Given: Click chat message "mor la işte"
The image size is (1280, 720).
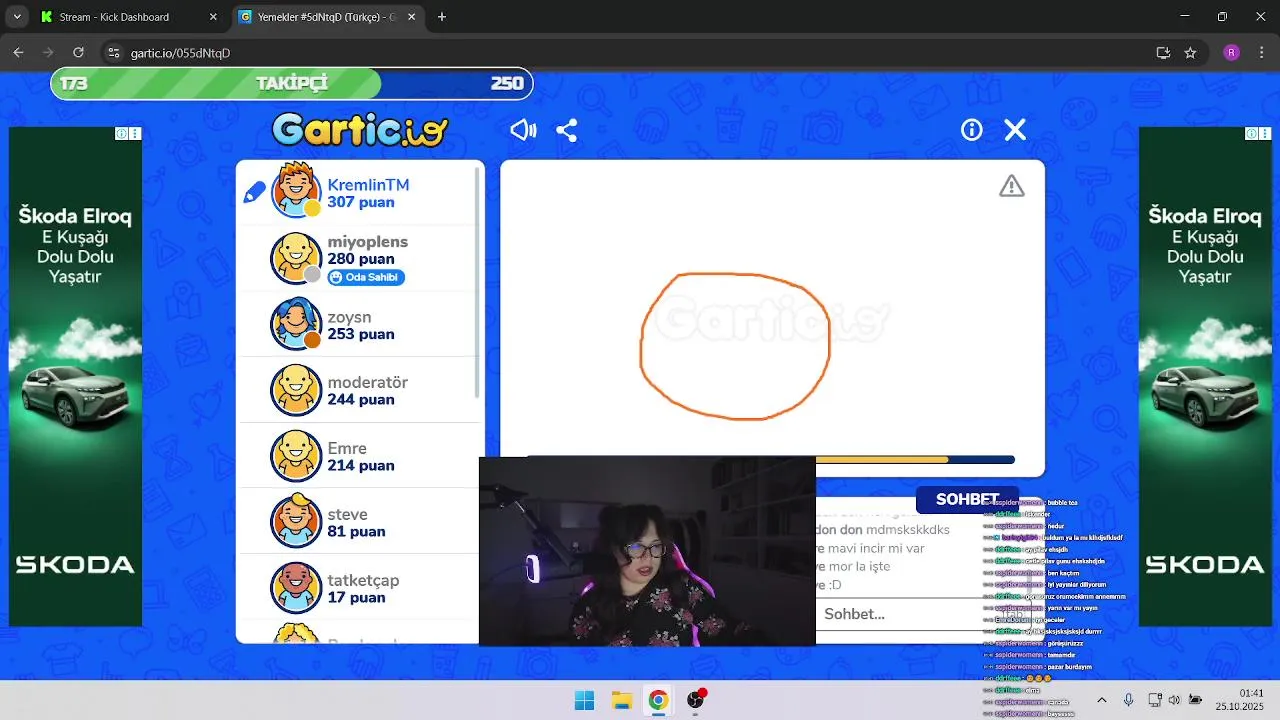Looking at the screenshot, I should point(859,566).
